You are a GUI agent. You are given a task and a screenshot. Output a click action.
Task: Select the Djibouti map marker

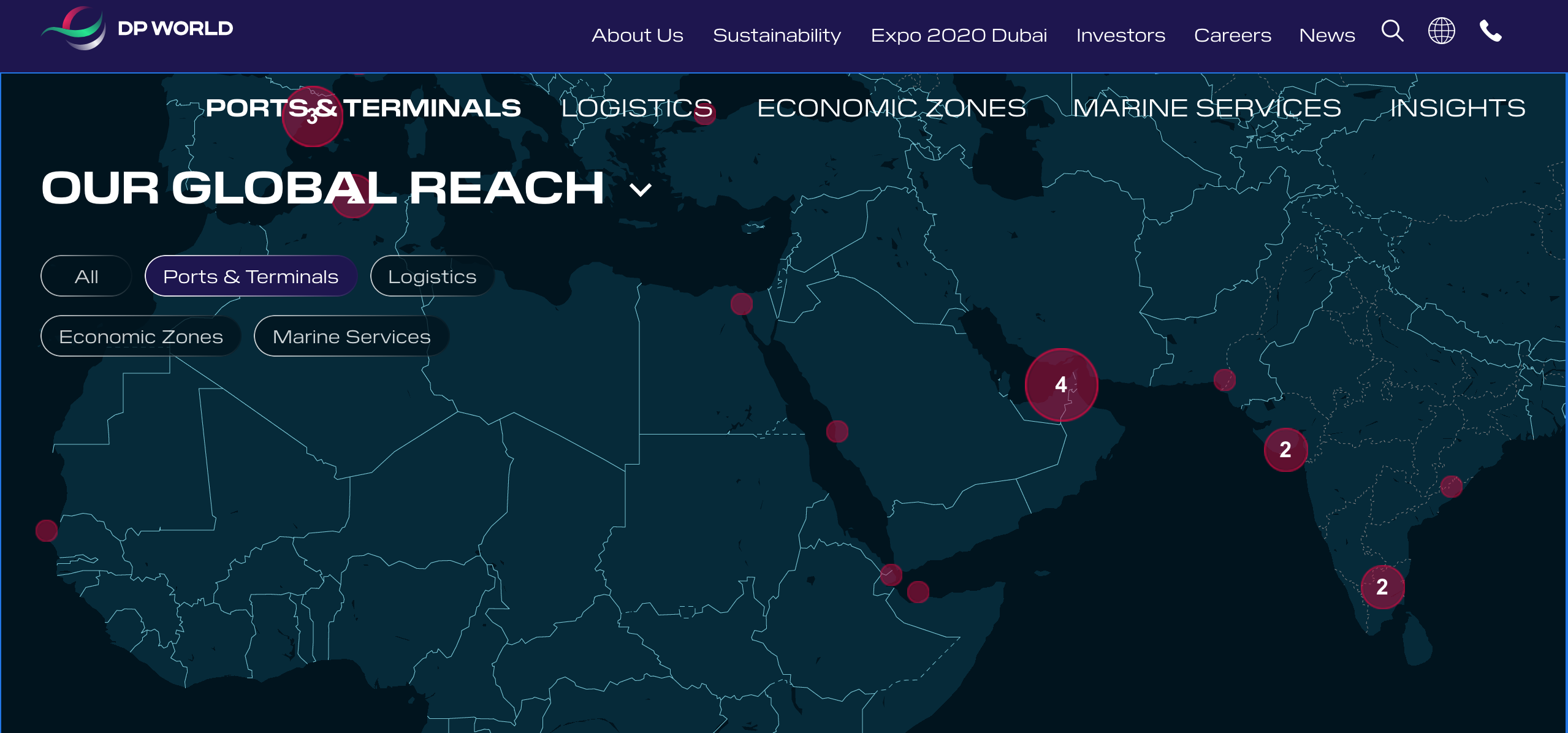pos(891,575)
